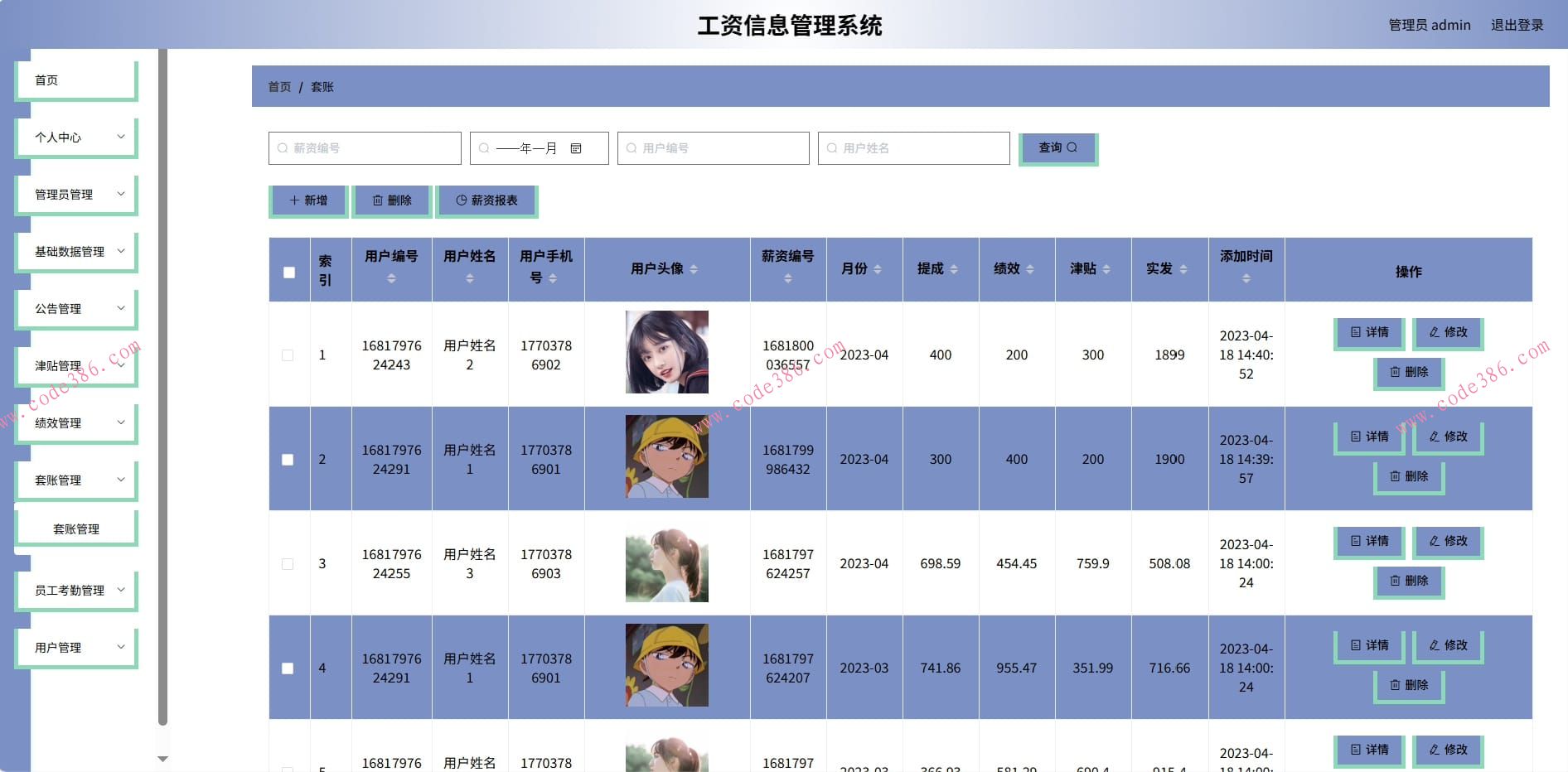Click the pencil icon on row 2's 修改 button
Image resolution: width=1568 pixels, height=772 pixels.
click(1435, 437)
